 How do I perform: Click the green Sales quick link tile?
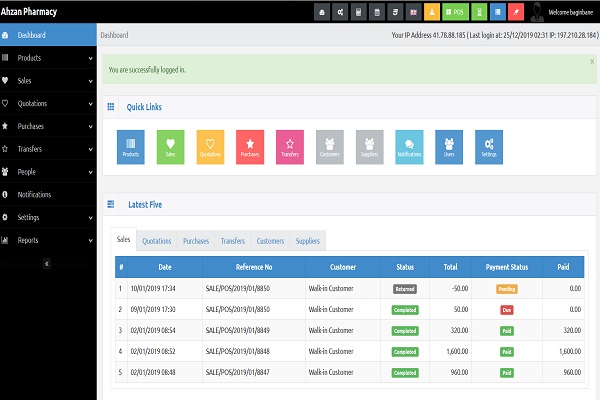(x=170, y=147)
